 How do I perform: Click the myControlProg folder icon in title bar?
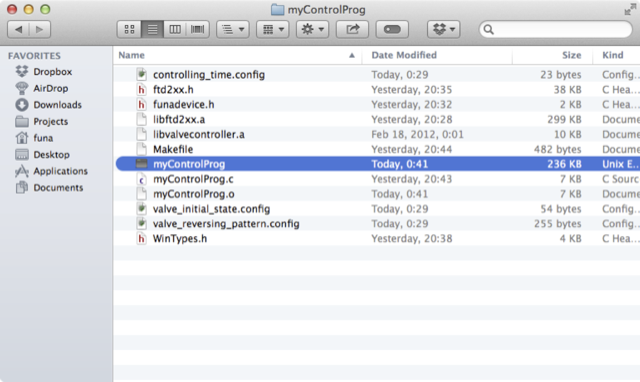278,9
